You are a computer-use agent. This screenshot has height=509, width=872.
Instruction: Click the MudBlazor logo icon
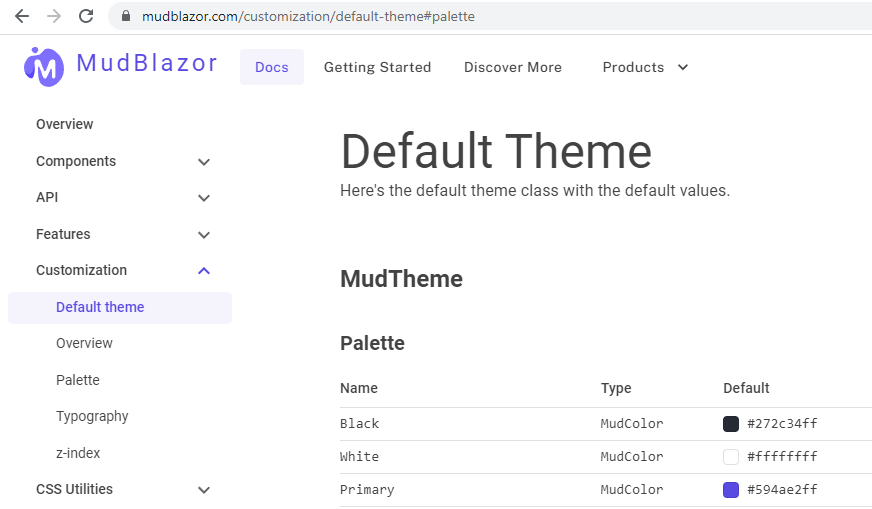43,66
